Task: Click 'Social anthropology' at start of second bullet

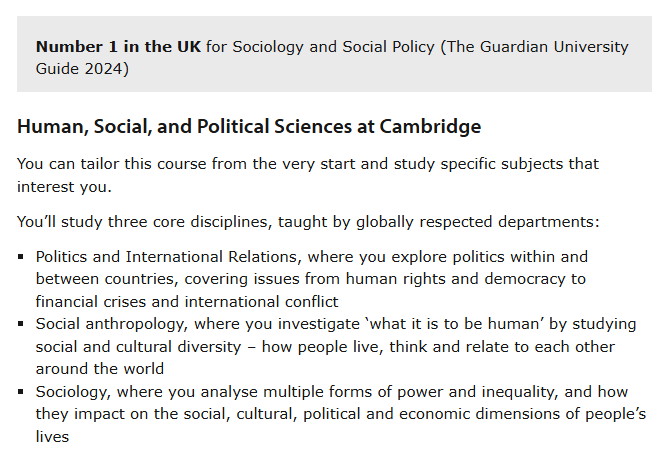Action: [x=110, y=324]
